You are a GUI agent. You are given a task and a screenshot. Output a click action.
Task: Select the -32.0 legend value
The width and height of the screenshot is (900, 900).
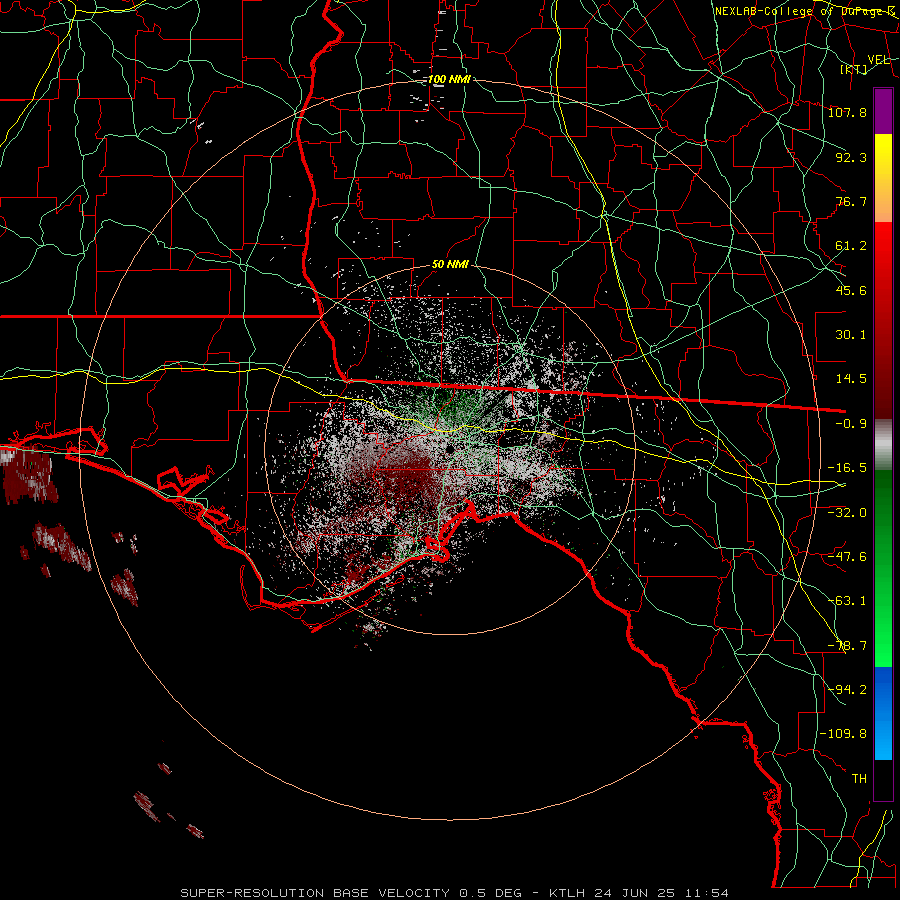tap(848, 512)
